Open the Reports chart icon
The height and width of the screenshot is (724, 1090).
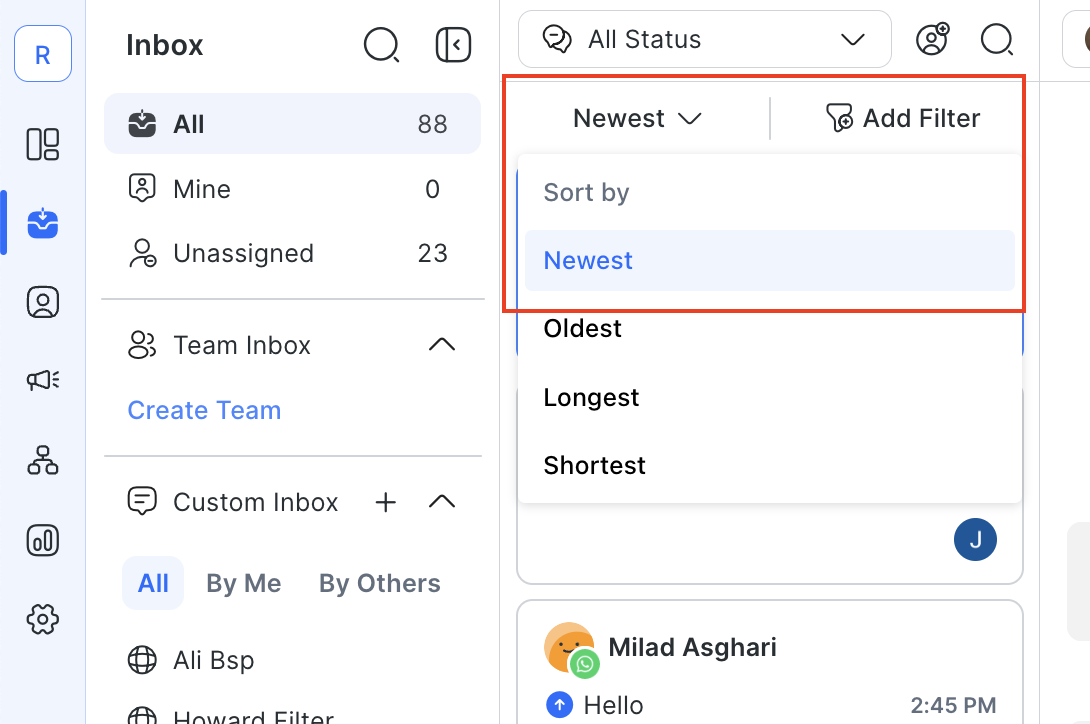[42, 540]
